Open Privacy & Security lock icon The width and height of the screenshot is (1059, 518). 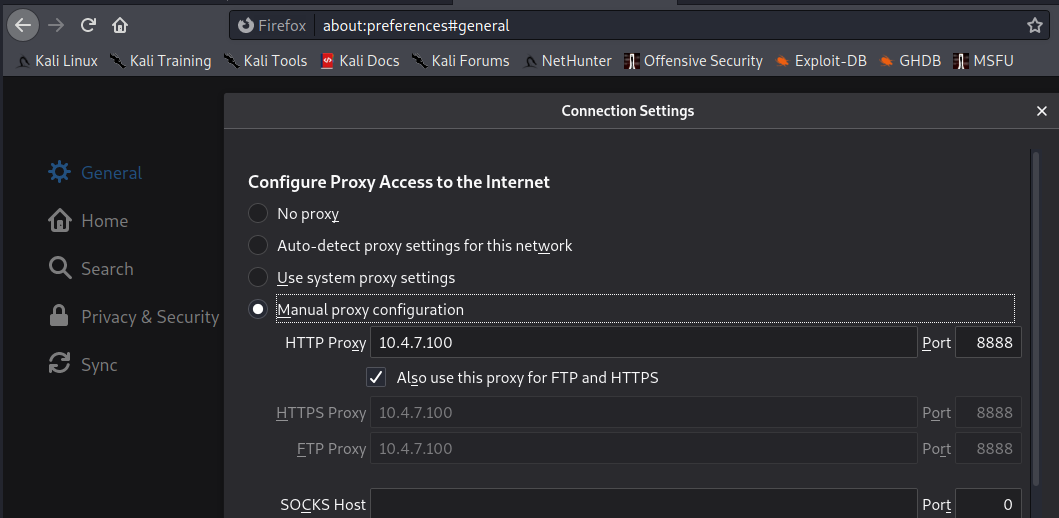click(60, 316)
